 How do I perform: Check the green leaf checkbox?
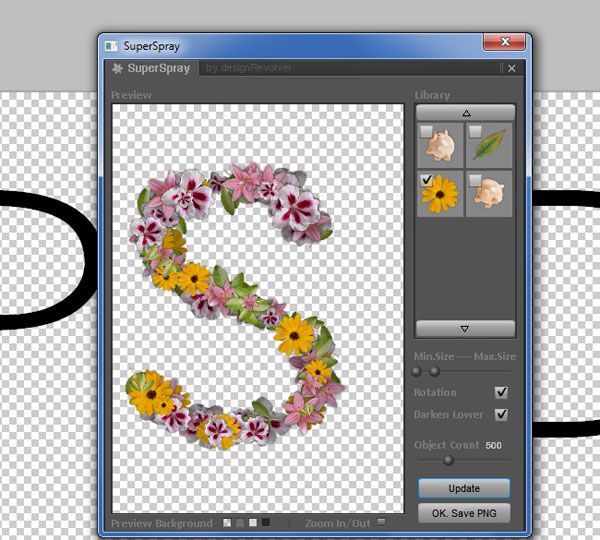coord(475,132)
